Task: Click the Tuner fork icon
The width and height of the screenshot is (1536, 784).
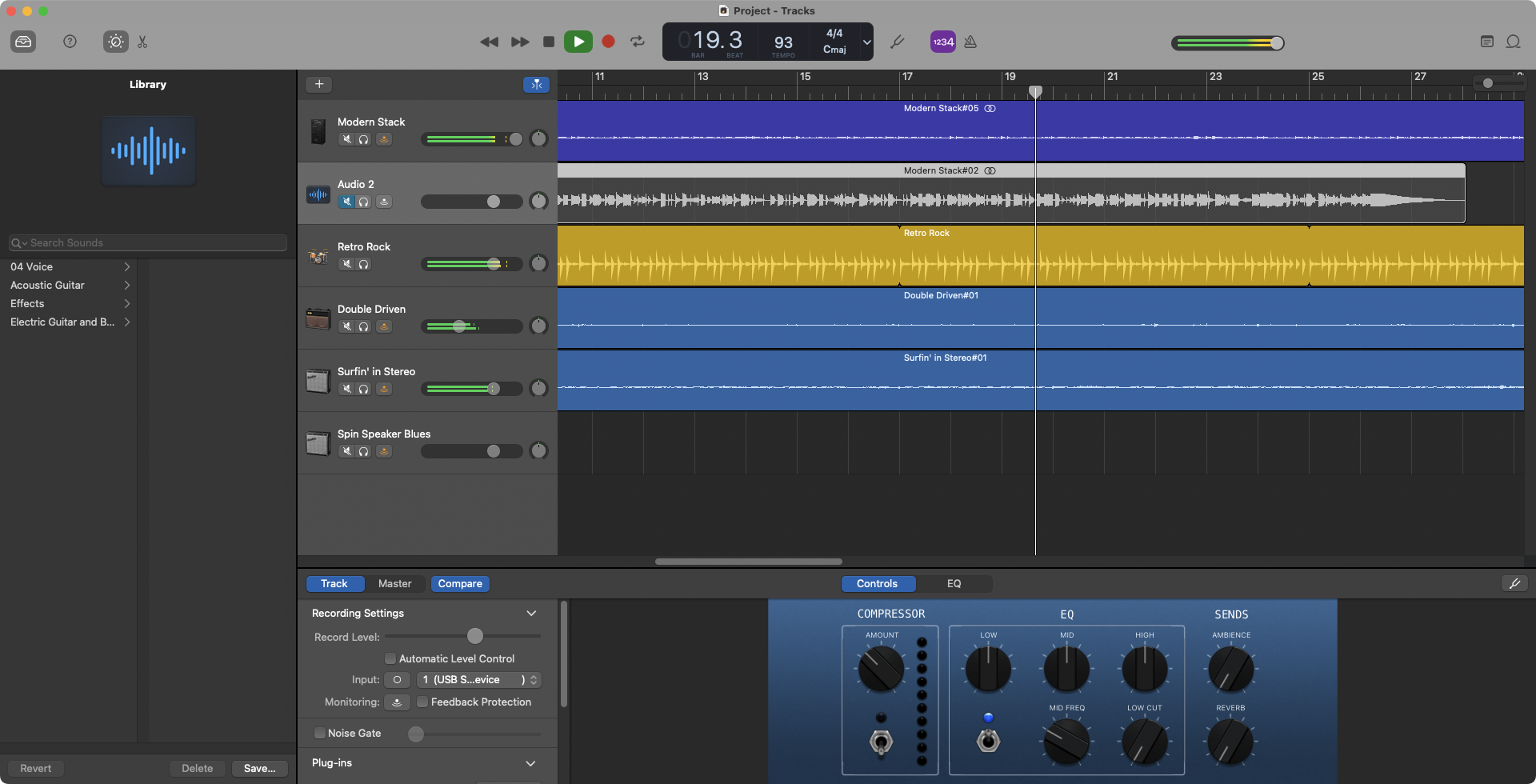Action: click(x=898, y=42)
